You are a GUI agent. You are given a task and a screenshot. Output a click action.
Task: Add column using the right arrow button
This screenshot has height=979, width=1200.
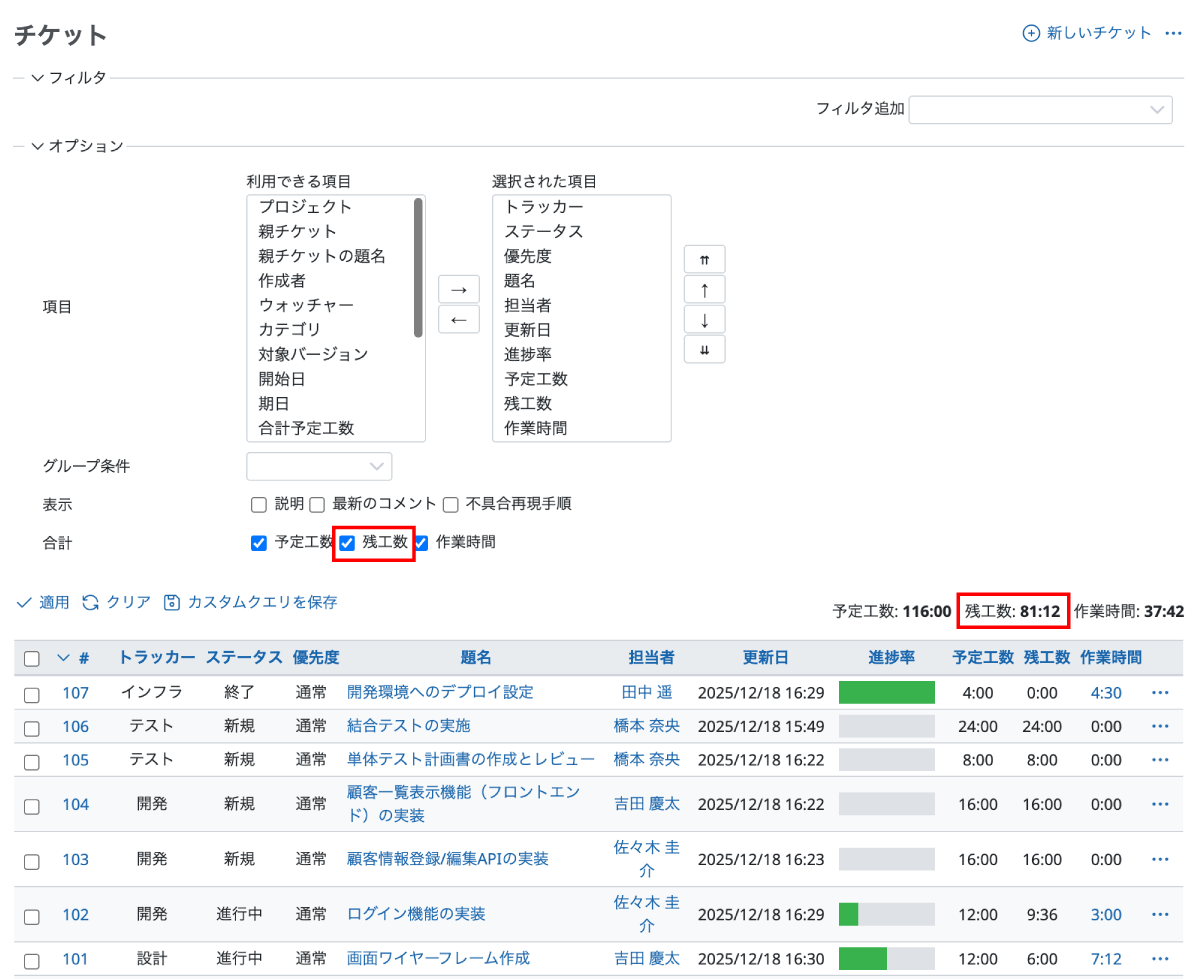pyautogui.click(x=459, y=289)
